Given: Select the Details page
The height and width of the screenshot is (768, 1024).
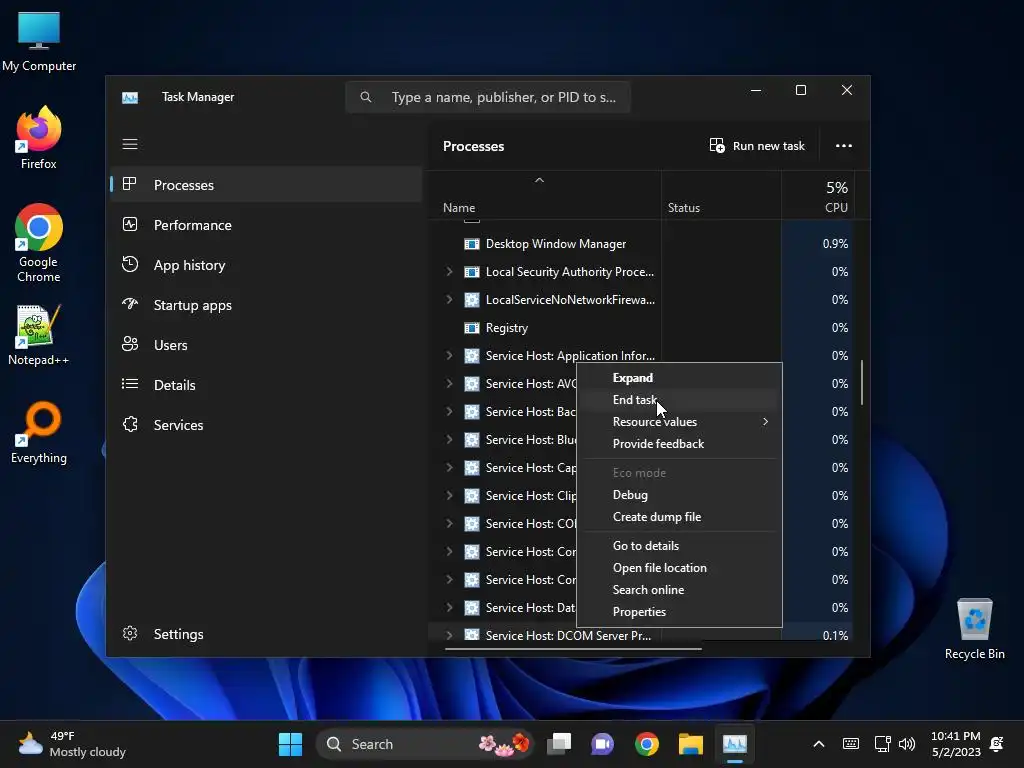Looking at the screenshot, I should click(266, 385).
